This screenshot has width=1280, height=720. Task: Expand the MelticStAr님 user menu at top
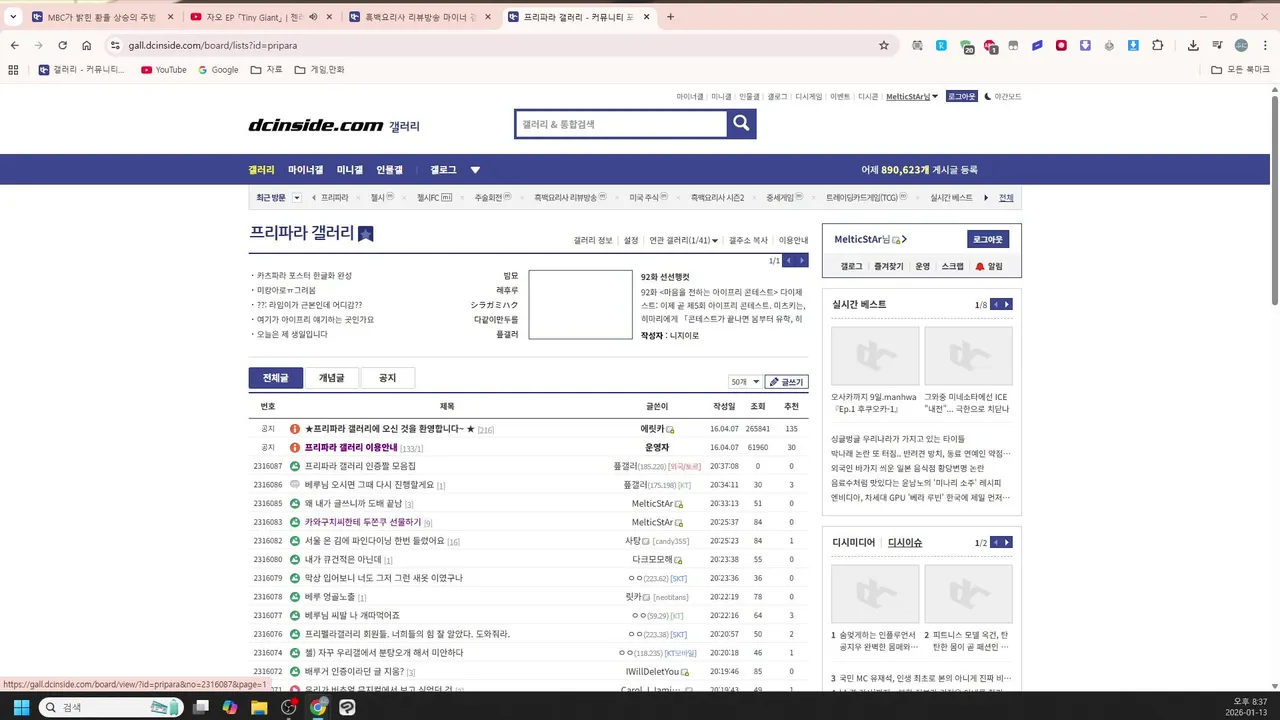pyautogui.click(x=912, y=96)
